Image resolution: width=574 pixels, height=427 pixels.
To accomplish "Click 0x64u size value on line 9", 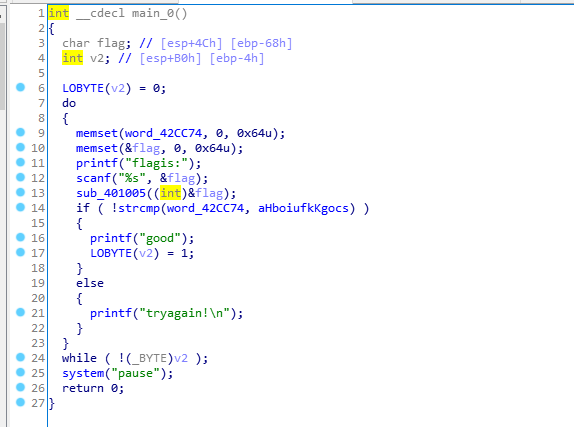I will pyautogui.click(x=254, y=133).
